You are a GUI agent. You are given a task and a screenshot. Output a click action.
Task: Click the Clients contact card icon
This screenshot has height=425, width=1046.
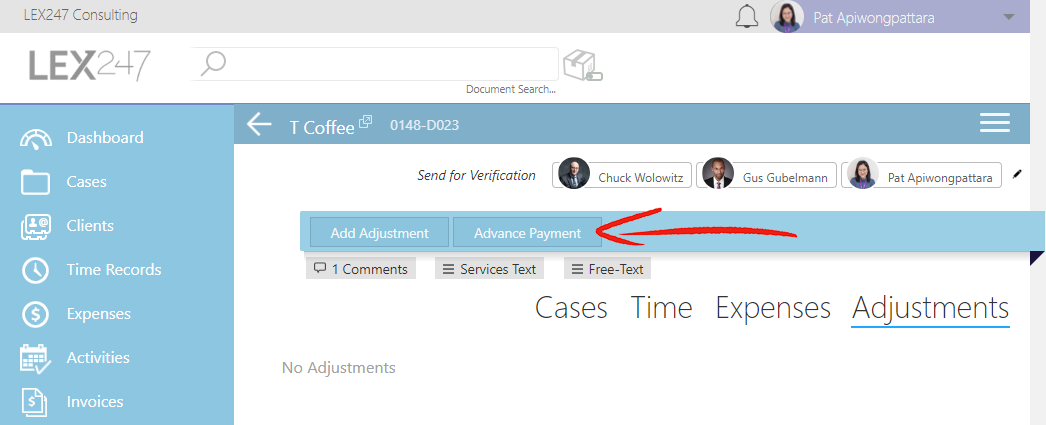[x=35, y=226]
